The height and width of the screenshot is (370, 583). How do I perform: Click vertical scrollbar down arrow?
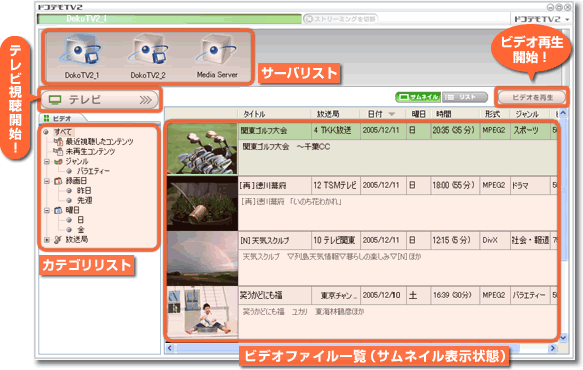click(563, 338)
